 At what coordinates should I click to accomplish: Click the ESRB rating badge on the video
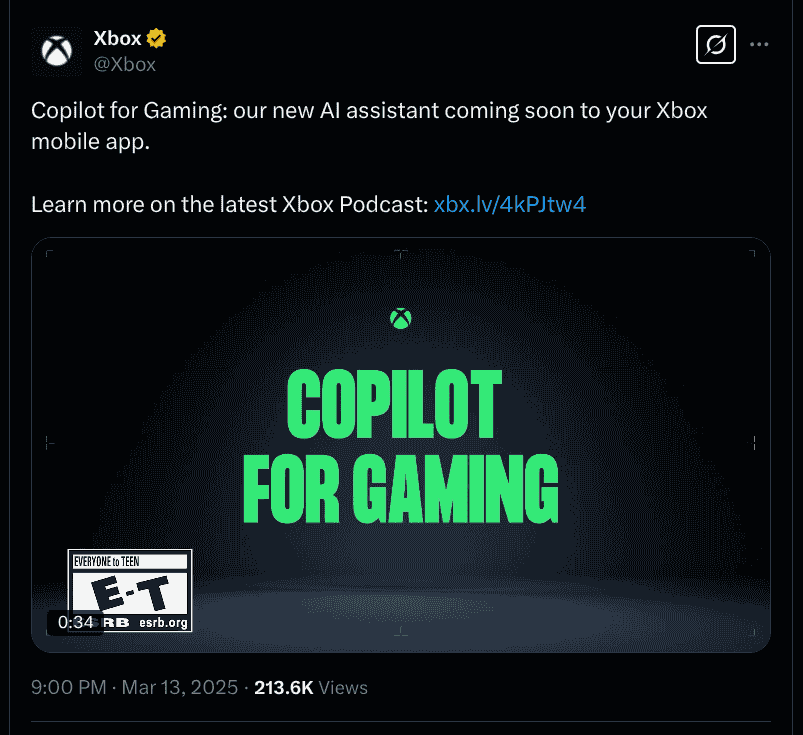point(128,590)
